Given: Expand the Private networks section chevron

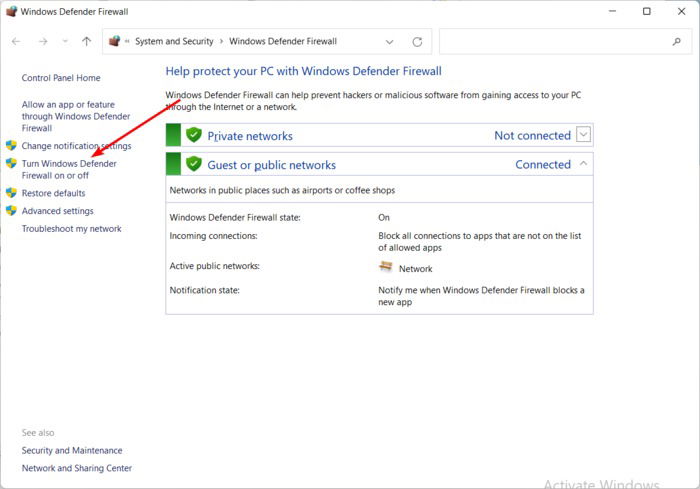Looking at the screenshot, I should point(583,134).
